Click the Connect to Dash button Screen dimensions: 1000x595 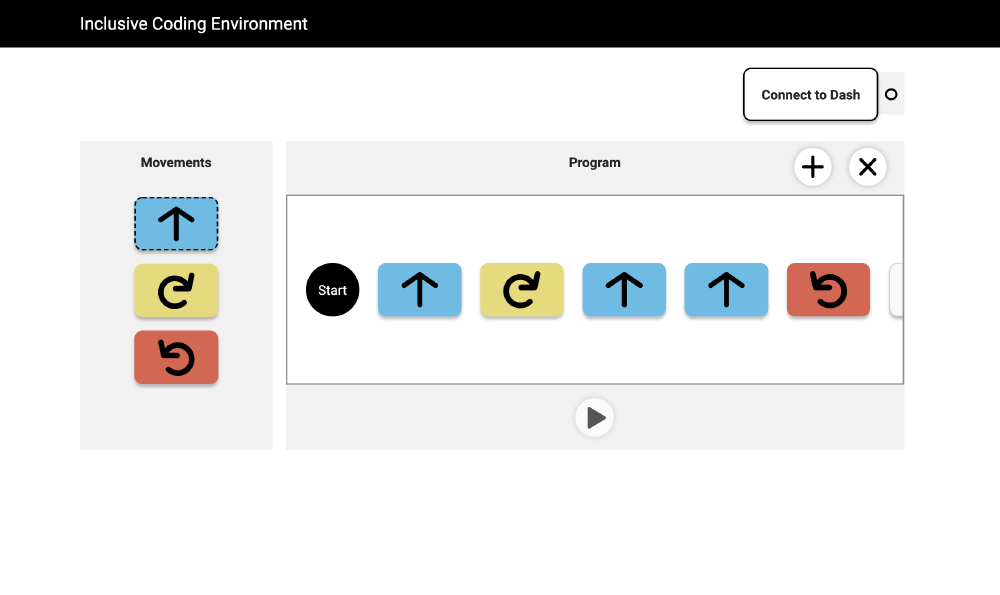(810, 95)
